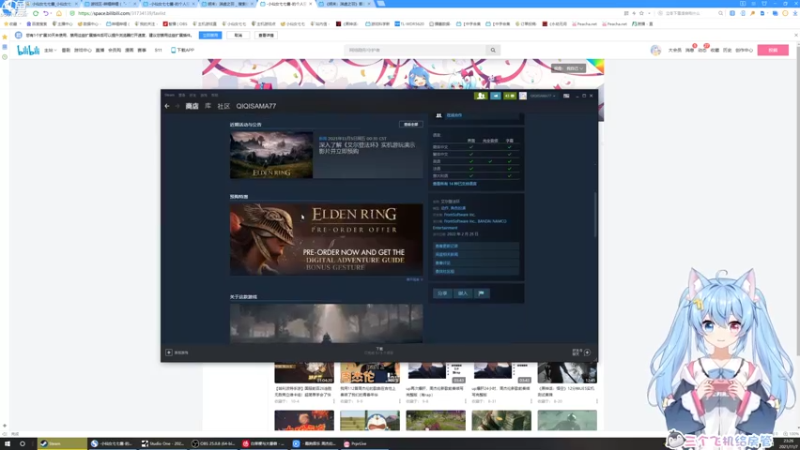Viewport: 800px width, 450px height.
Task: Open the bilibili user avatar
Action: pos(656,50)
